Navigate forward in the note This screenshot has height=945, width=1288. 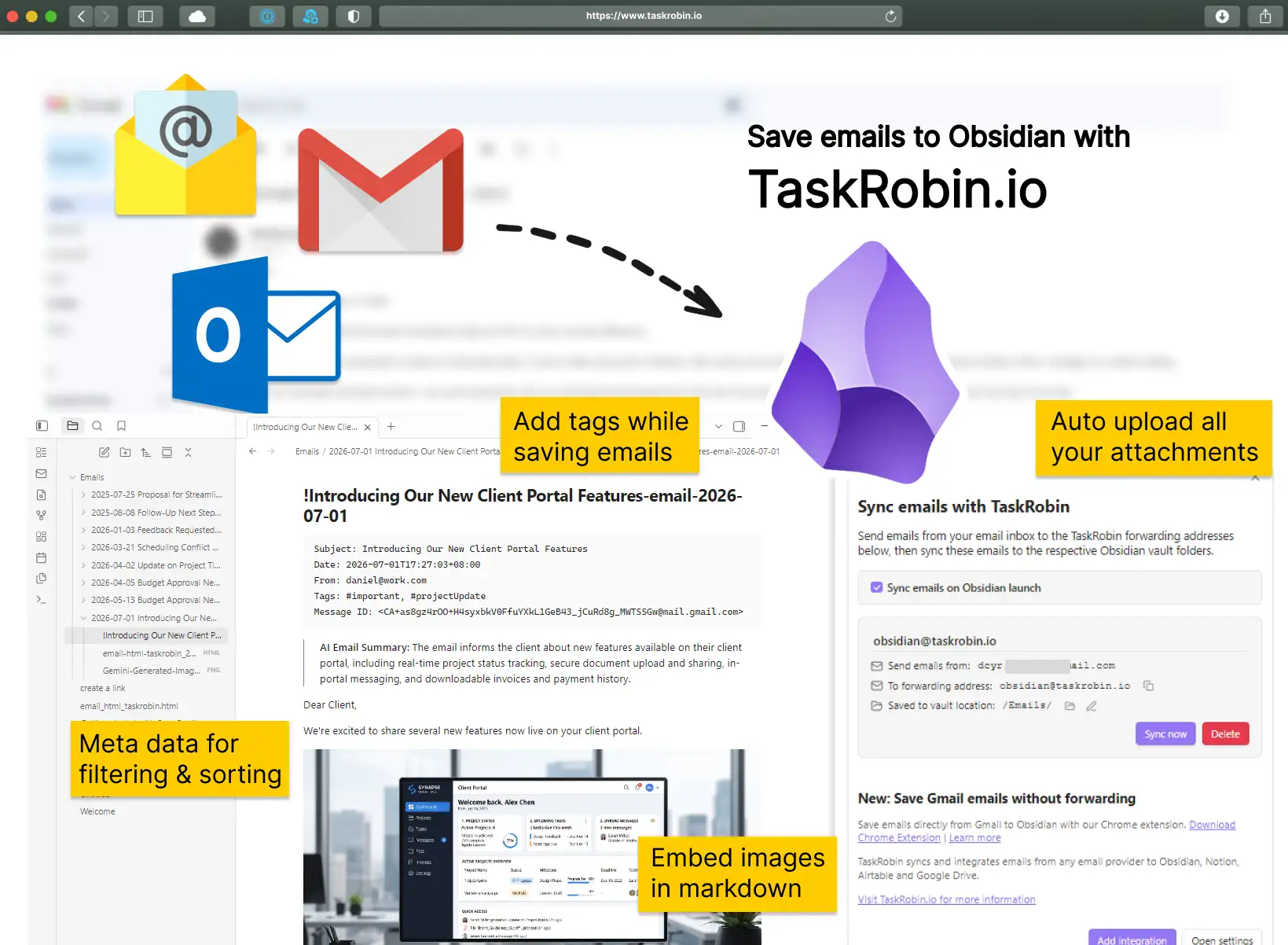[271, 451]
